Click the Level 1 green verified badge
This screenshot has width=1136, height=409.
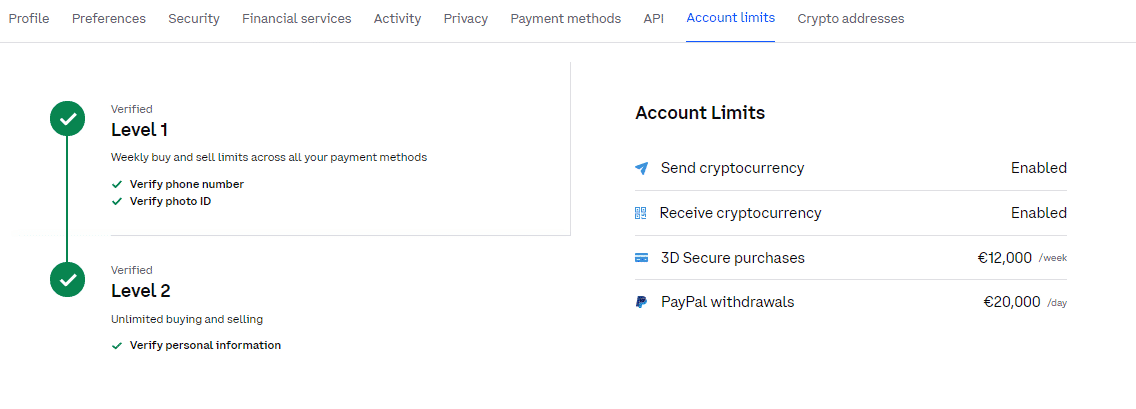pyautogui.click(x=67, y=119)
